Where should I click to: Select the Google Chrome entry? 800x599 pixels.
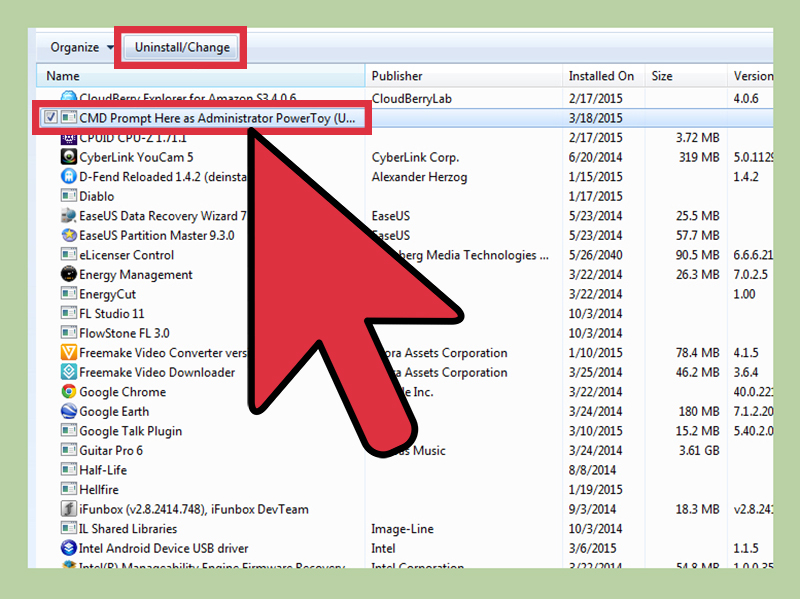click(122, 392)
